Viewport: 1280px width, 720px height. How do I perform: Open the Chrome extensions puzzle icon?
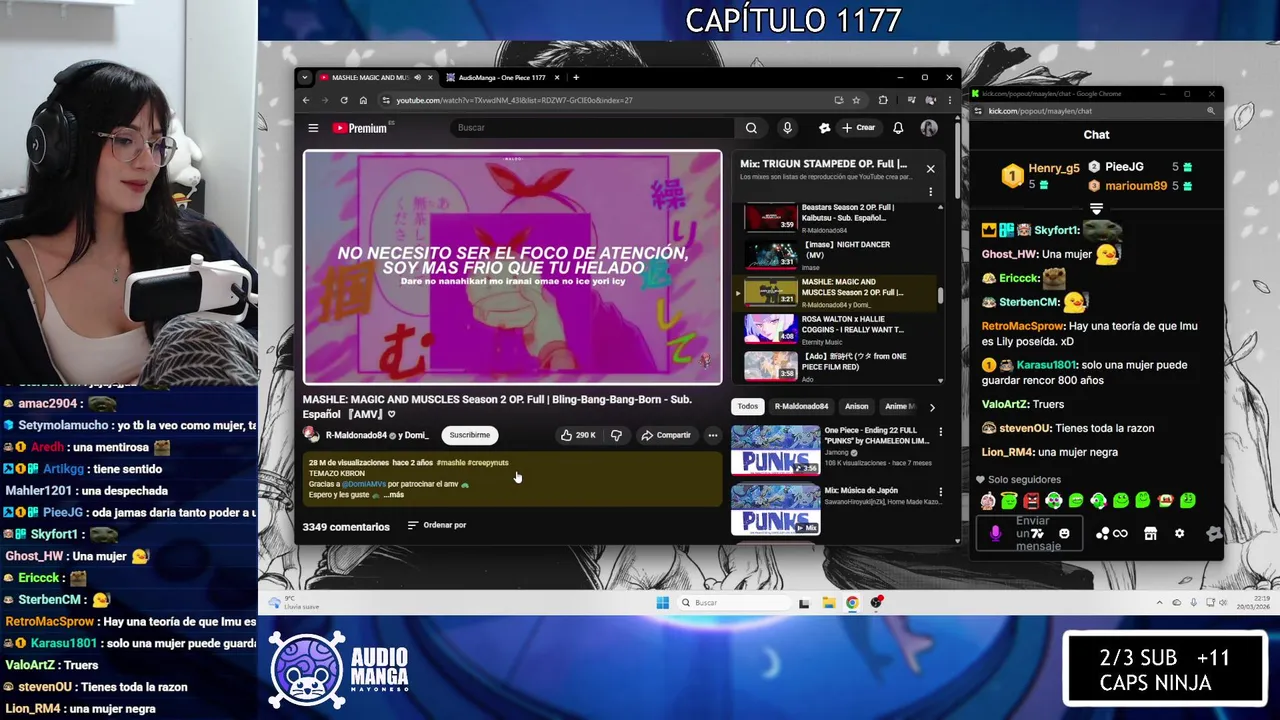(x=883, y=100)
